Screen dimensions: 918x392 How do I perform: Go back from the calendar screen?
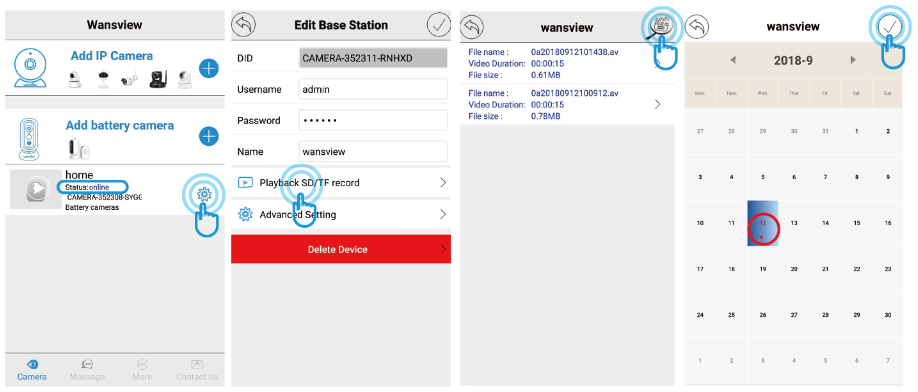(x=697, y=26)
